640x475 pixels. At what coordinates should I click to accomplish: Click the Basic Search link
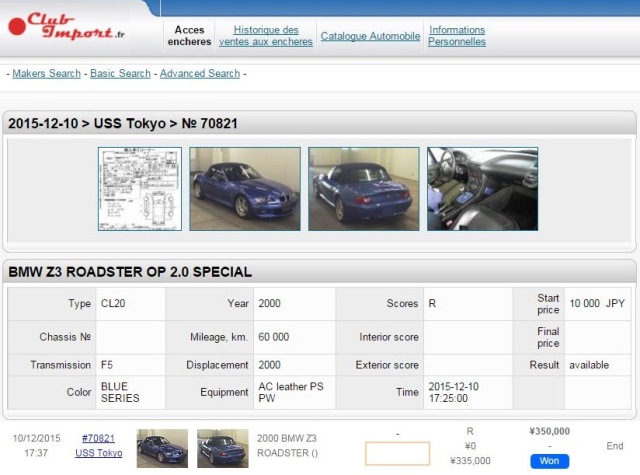(x=120, y=73)
